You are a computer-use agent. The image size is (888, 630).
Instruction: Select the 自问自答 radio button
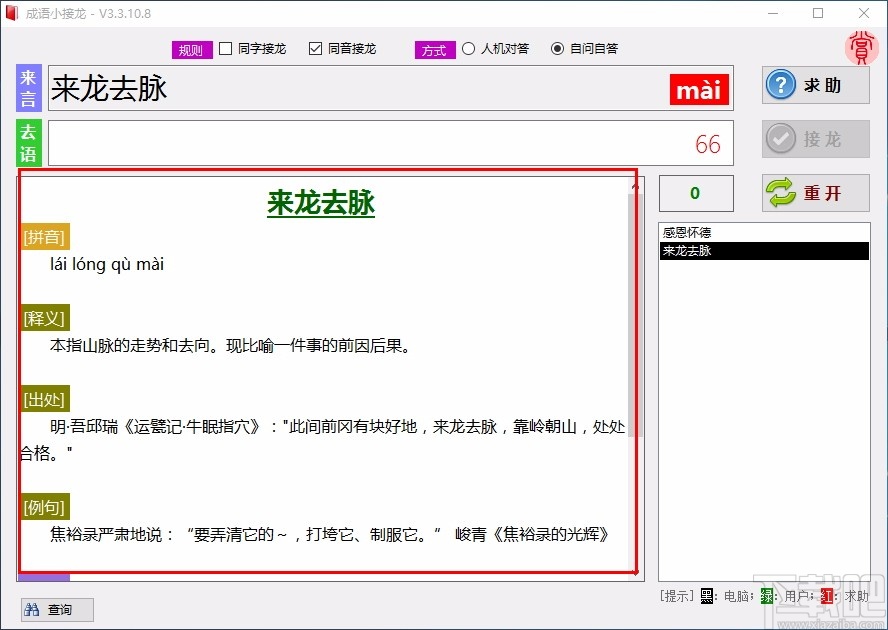pyautogui.click(x=557, y=47)
